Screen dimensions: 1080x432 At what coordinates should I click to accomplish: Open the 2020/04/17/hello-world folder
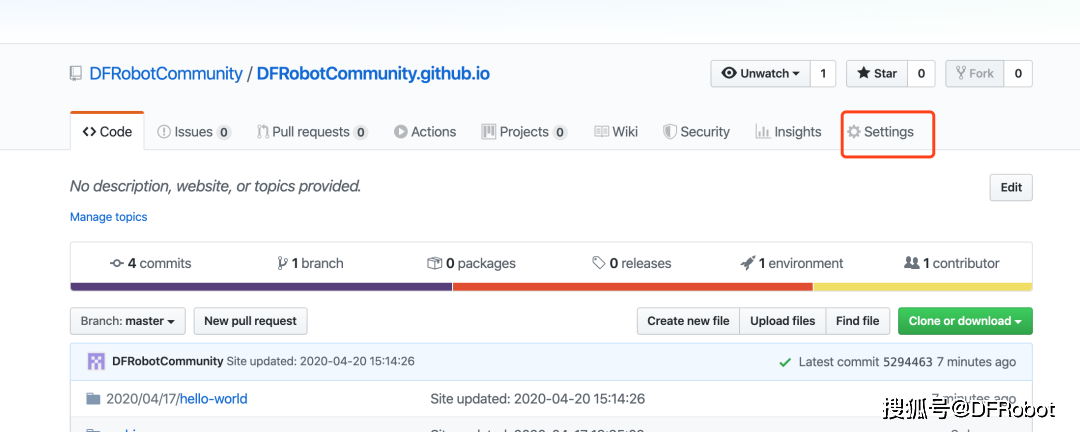click(176, 399)
